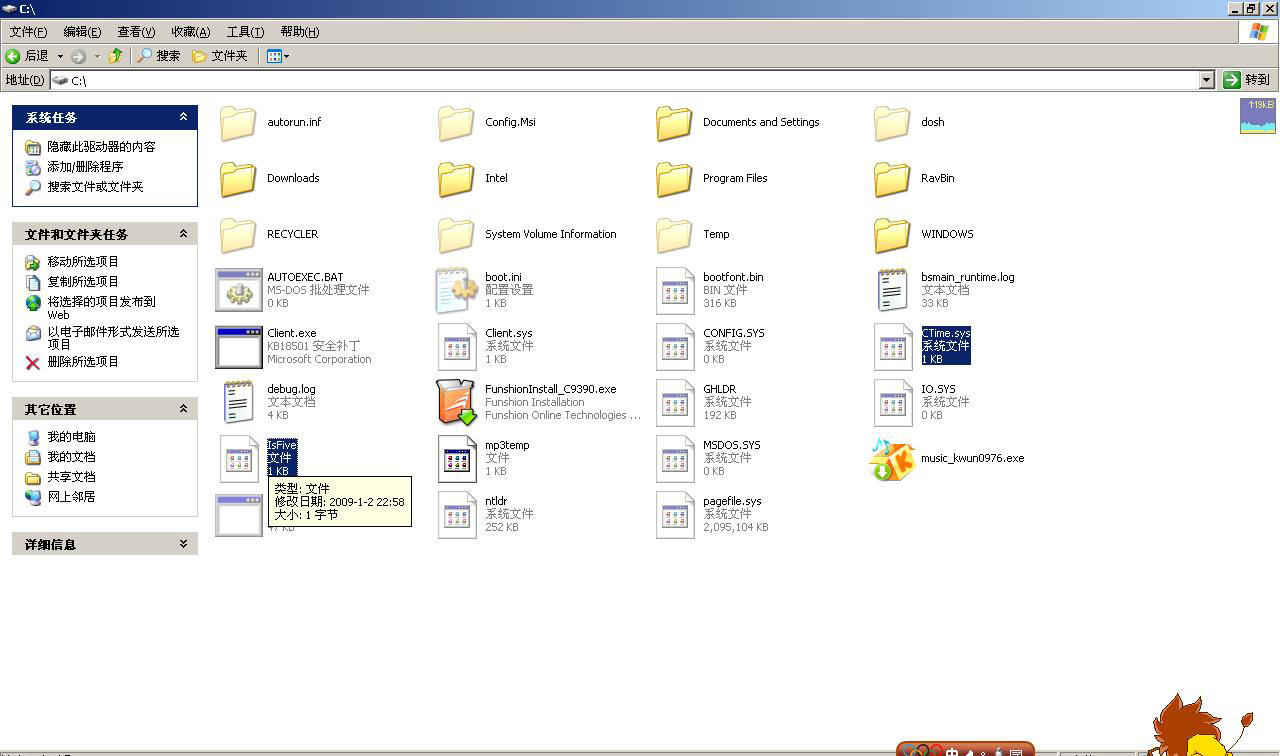The image size is (1280, 756).
Task: Click the Up folder toolbar icon
Action: pos(116,56)
